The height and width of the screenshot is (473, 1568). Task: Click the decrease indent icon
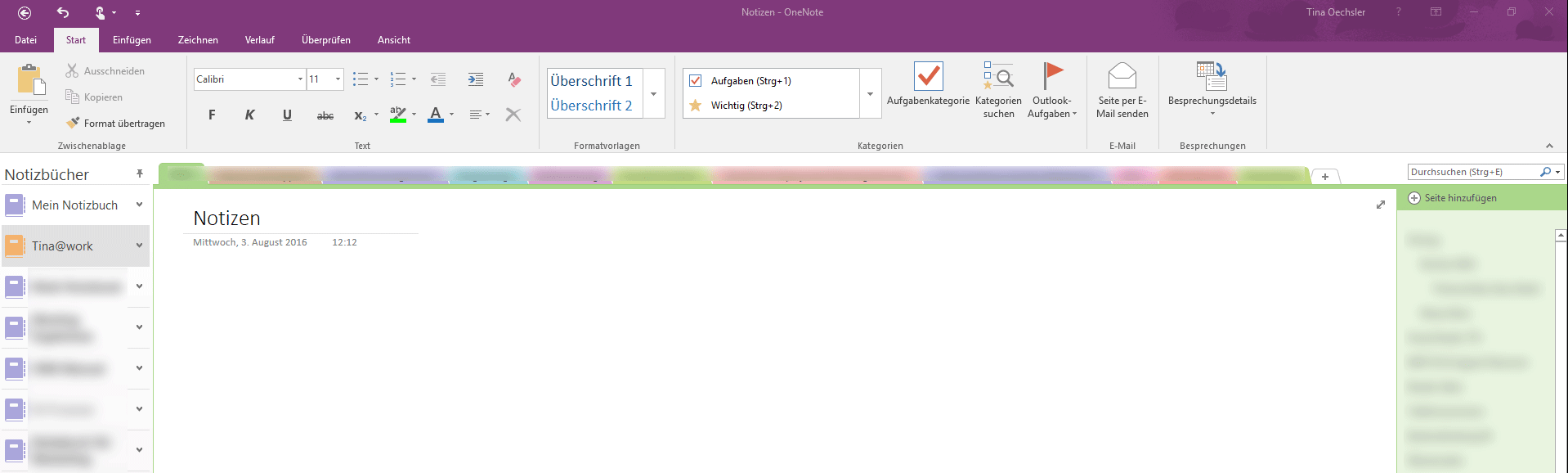tap(438, 79)
